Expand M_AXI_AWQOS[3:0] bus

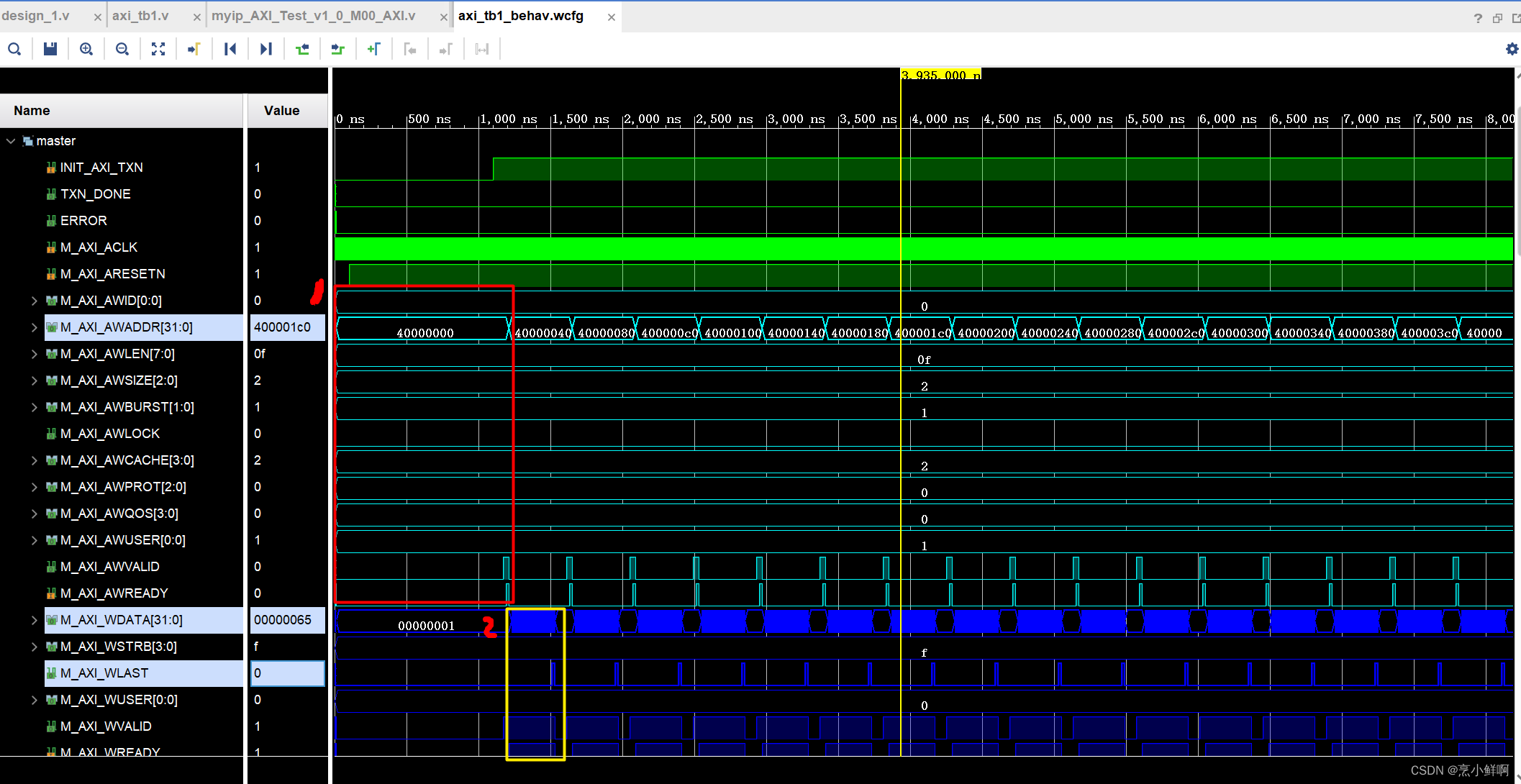click(34, 514)
